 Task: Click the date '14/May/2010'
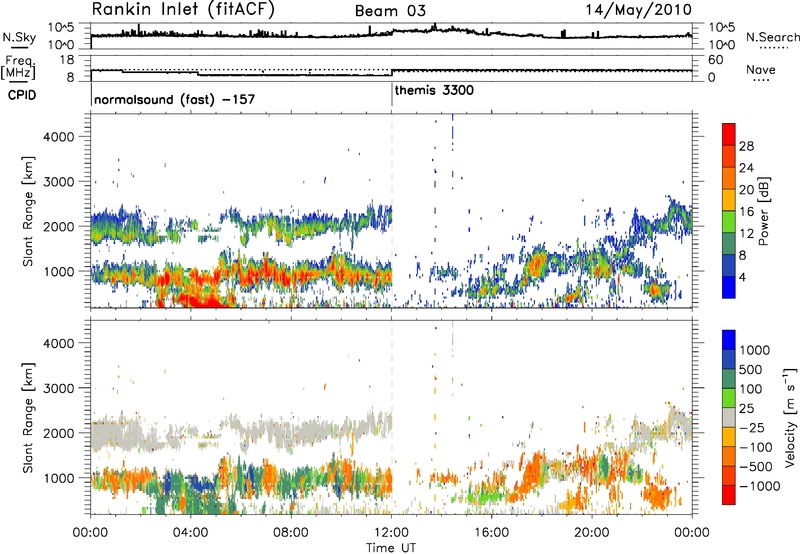(x=638, y=10)
